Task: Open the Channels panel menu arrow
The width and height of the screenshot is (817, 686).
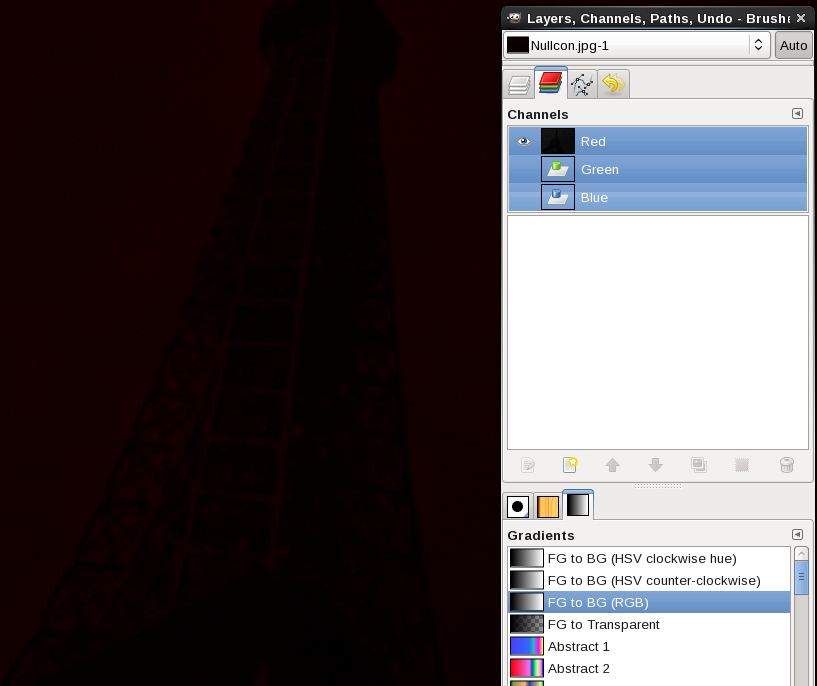Action: click(x=797, y=114)
